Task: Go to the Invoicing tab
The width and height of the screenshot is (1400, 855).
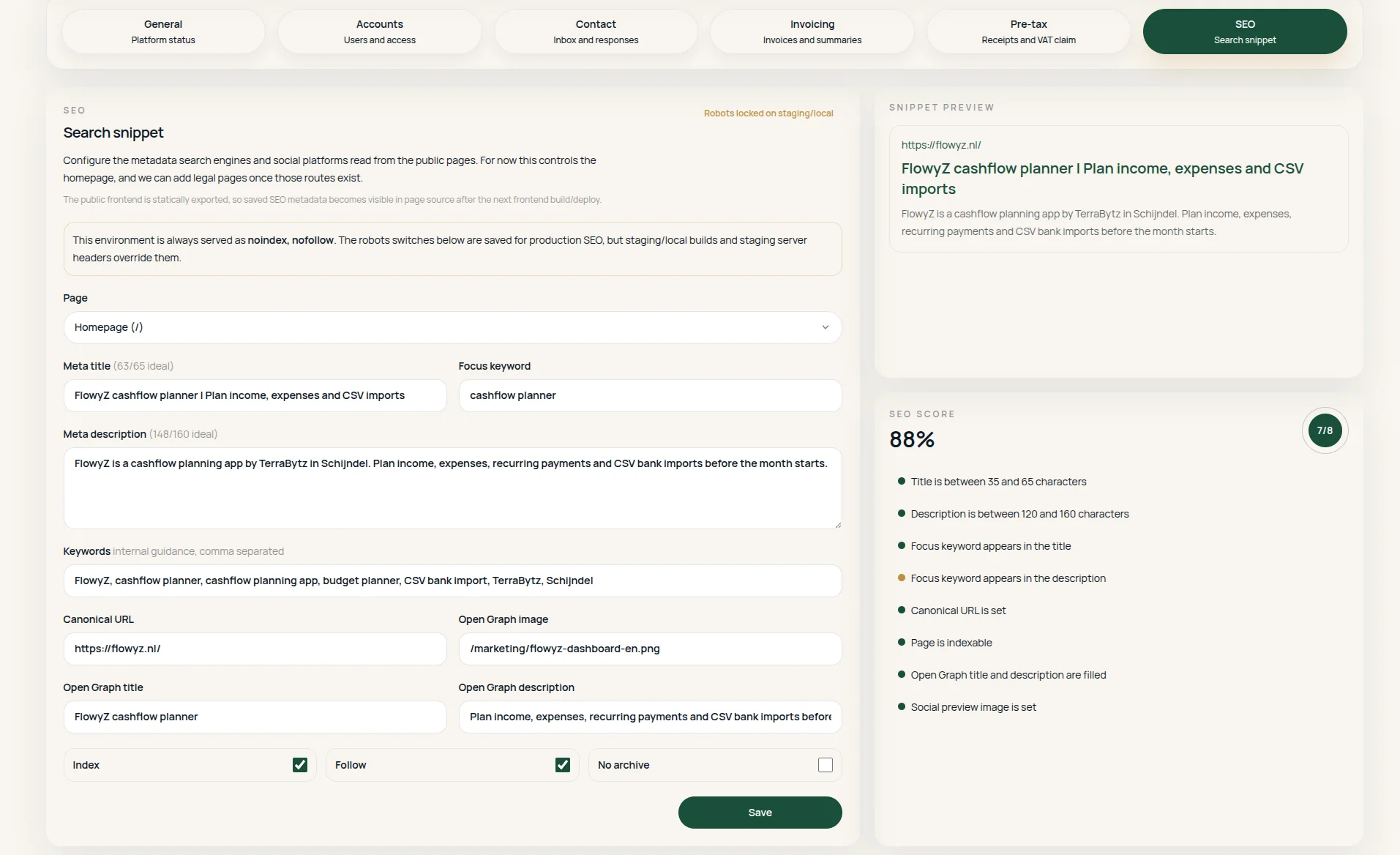Action: click(812, 31)
